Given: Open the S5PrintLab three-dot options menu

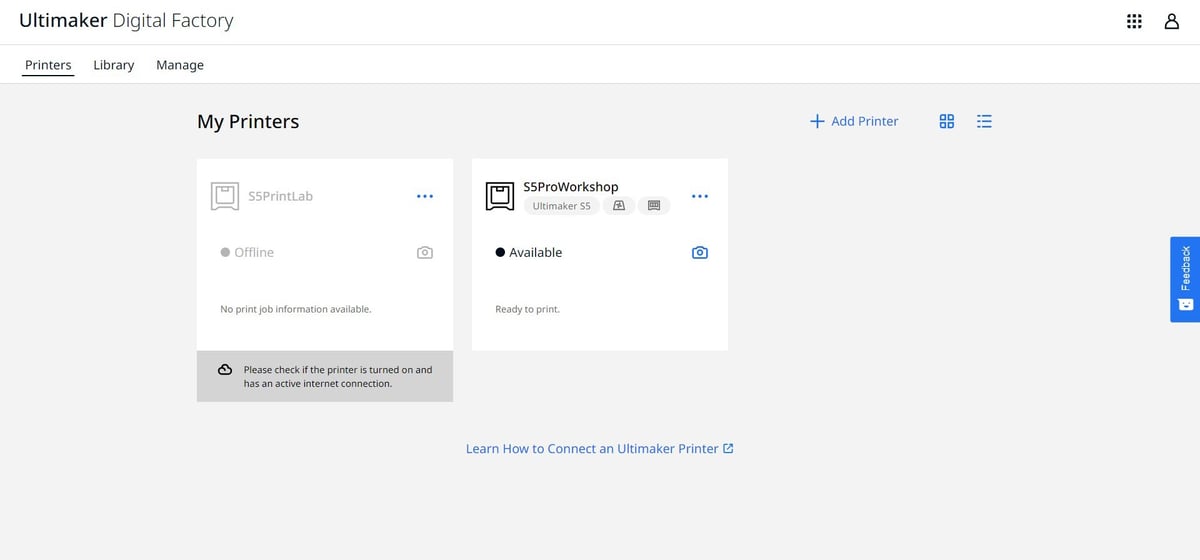Looking at the screenshot, I should [425, 196].
